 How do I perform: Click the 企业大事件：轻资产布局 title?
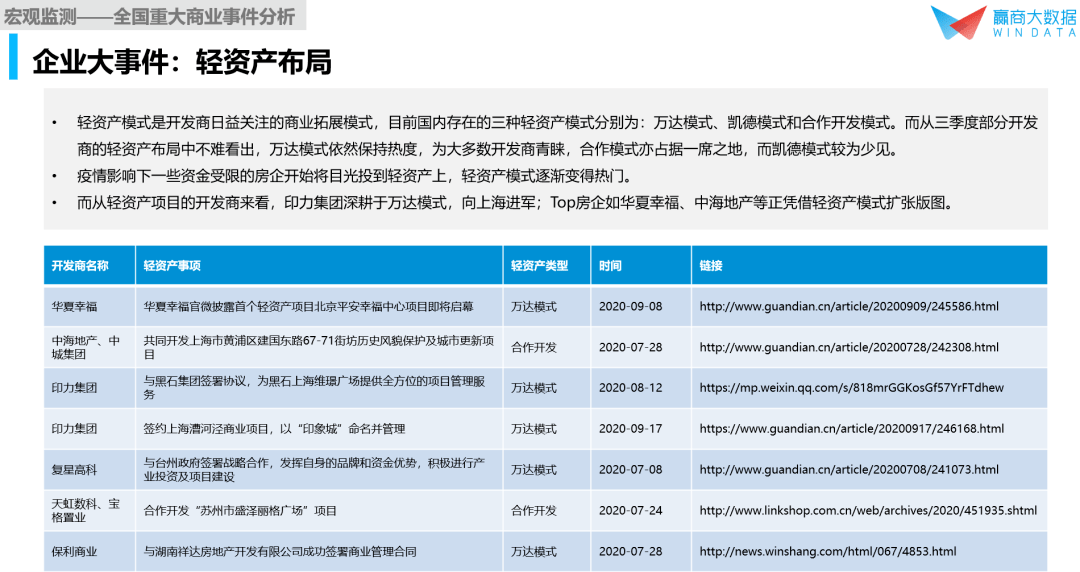[x=182, y=61]
